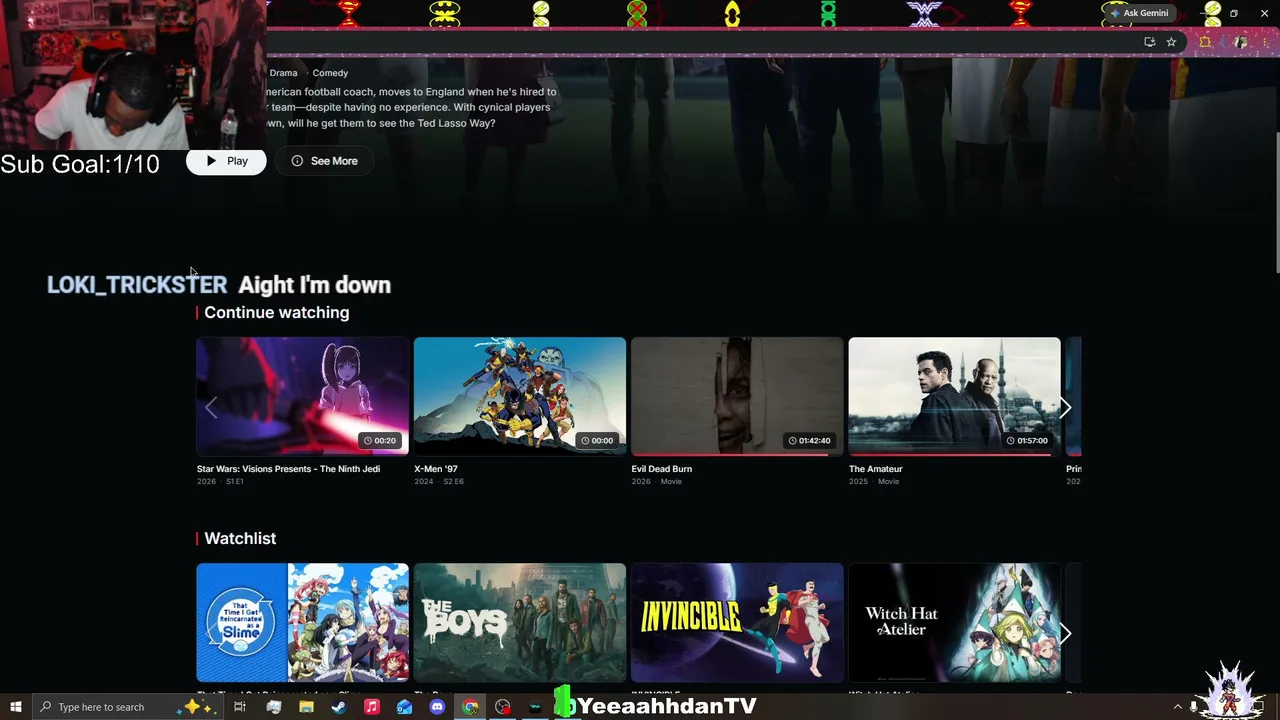The image size is (1280, 720).
Task: Click the Comedy genre tag
Action: (330, 73)
